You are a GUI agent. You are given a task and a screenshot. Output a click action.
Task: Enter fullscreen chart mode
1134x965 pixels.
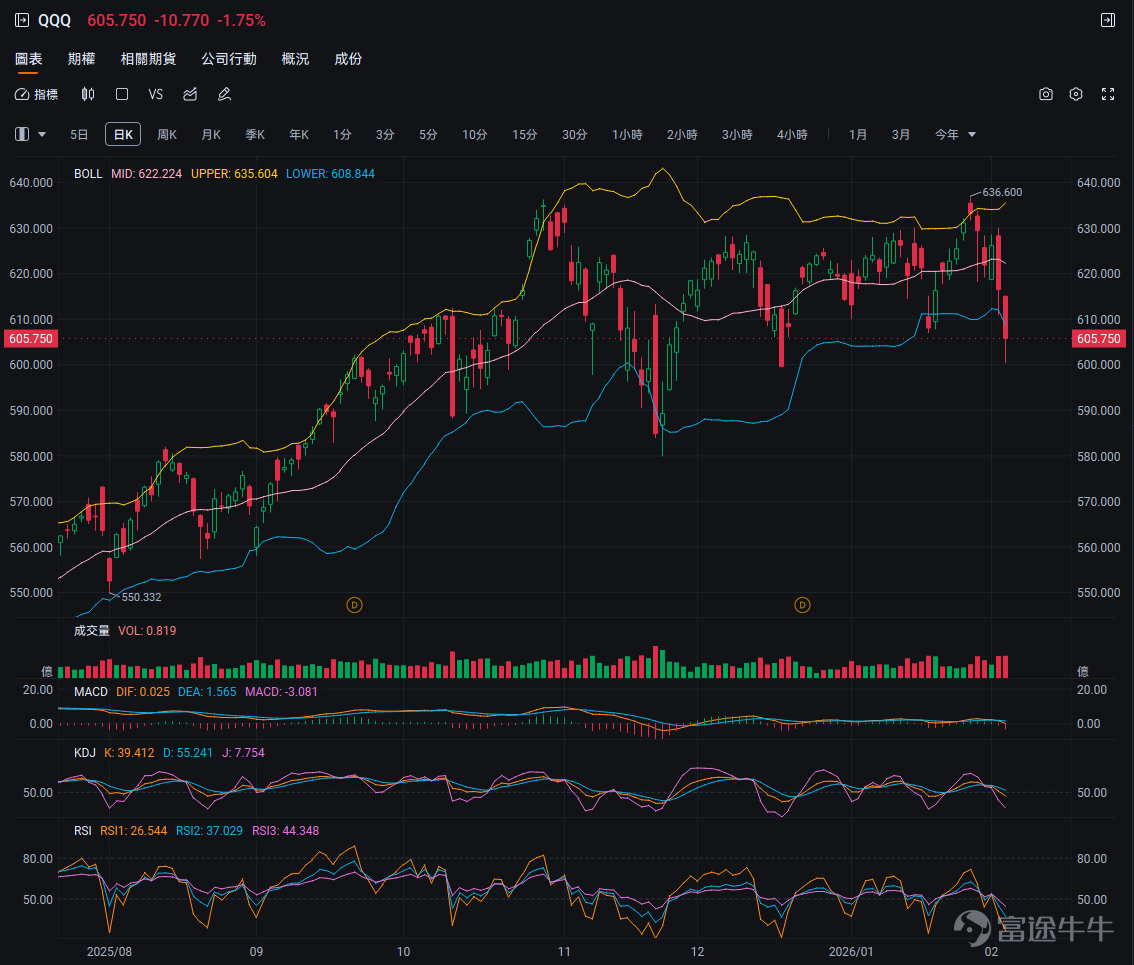(x=1108, y=94)
